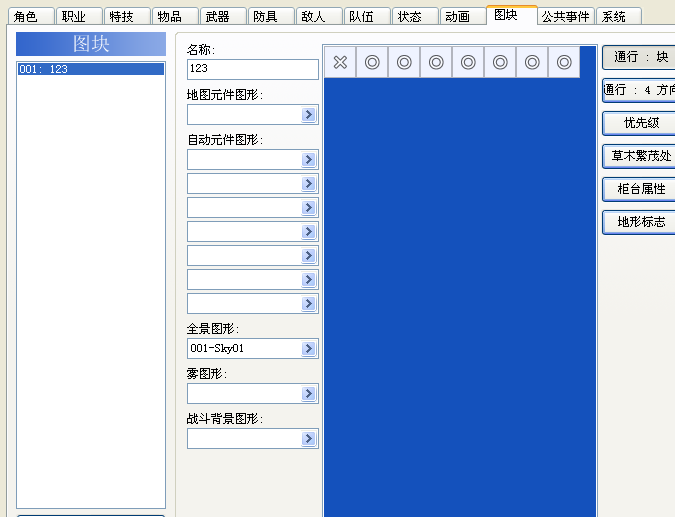Open the fifth 自动元件图形 chooser arrow
The width and height of the screenshot is (675, 517).
coord(308,256)
